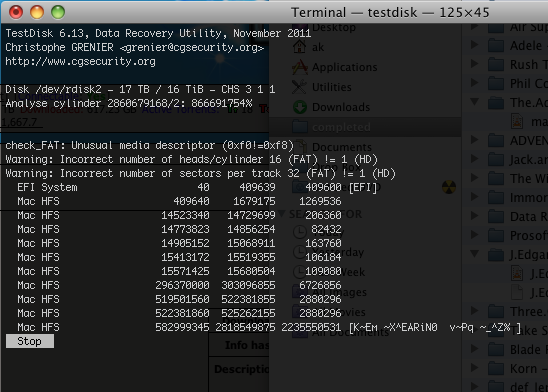Expand the ADVEN folder triangle

(474, 140)
